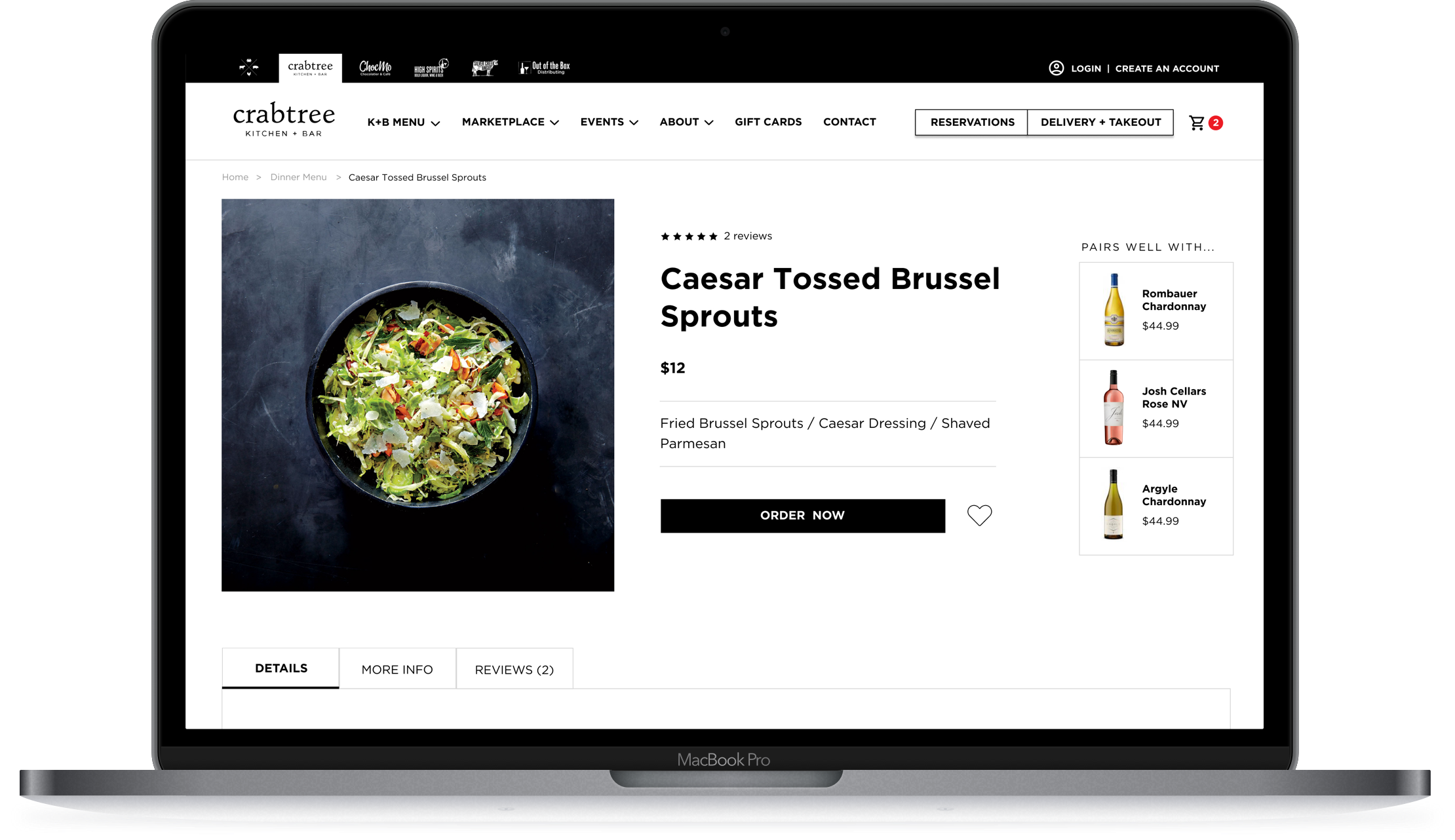
Task: Switch to the More Info tab
Action: tap(397, 669)
